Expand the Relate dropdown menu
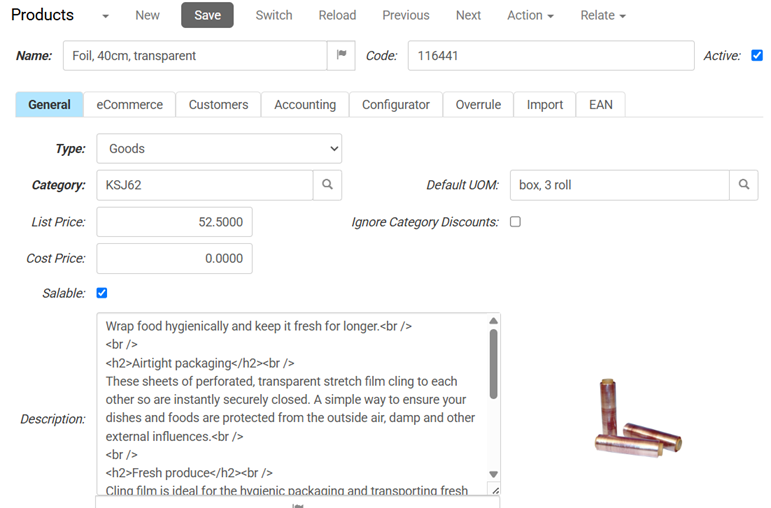Image resolution: width=771 pixels, height=508 pixels. tap(603, 15)
